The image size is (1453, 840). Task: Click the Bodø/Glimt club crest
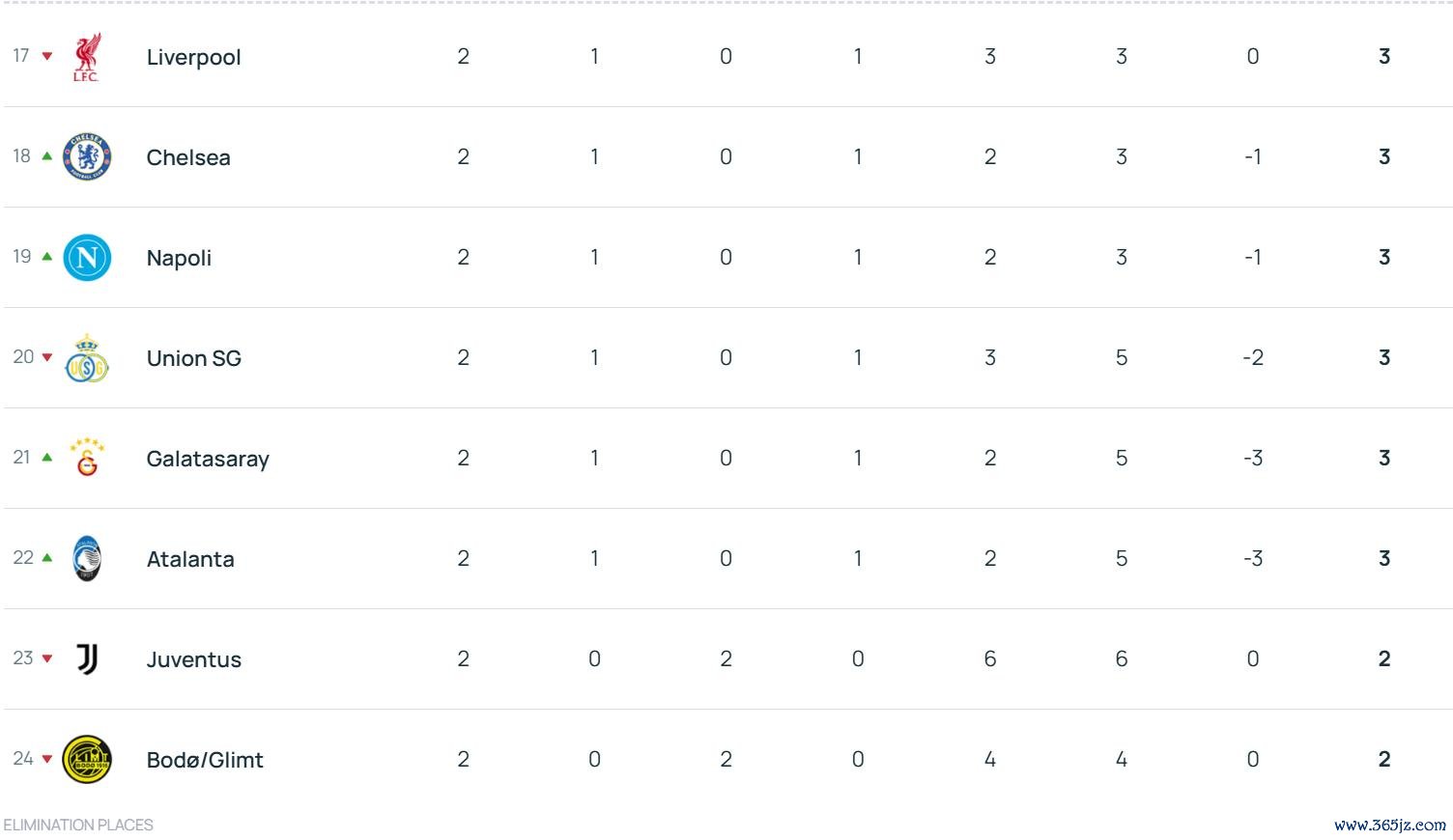coord(87,760)
